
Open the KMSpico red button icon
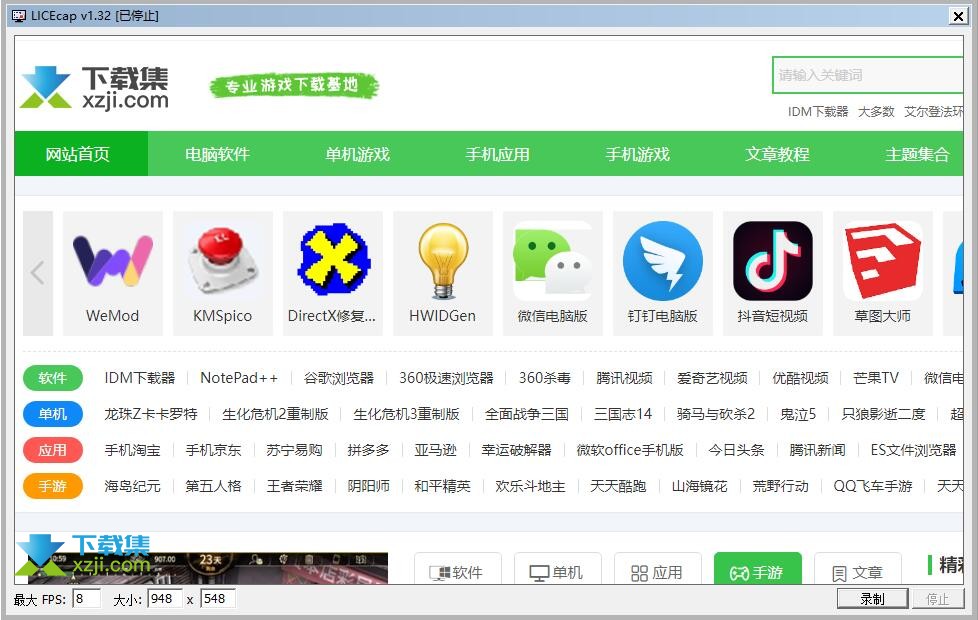click(x=223, y=261)
